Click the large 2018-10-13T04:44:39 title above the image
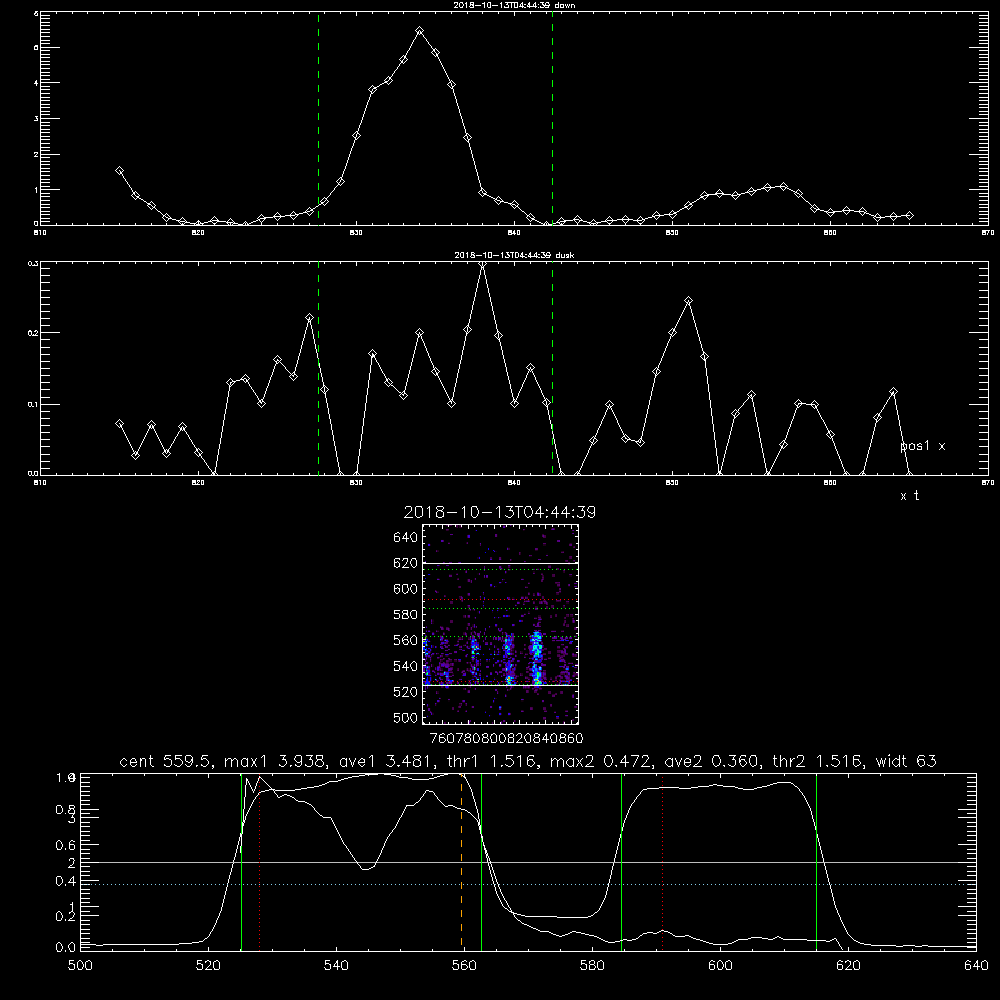Screen dimensions: 1000x1000 coord(500,512)
